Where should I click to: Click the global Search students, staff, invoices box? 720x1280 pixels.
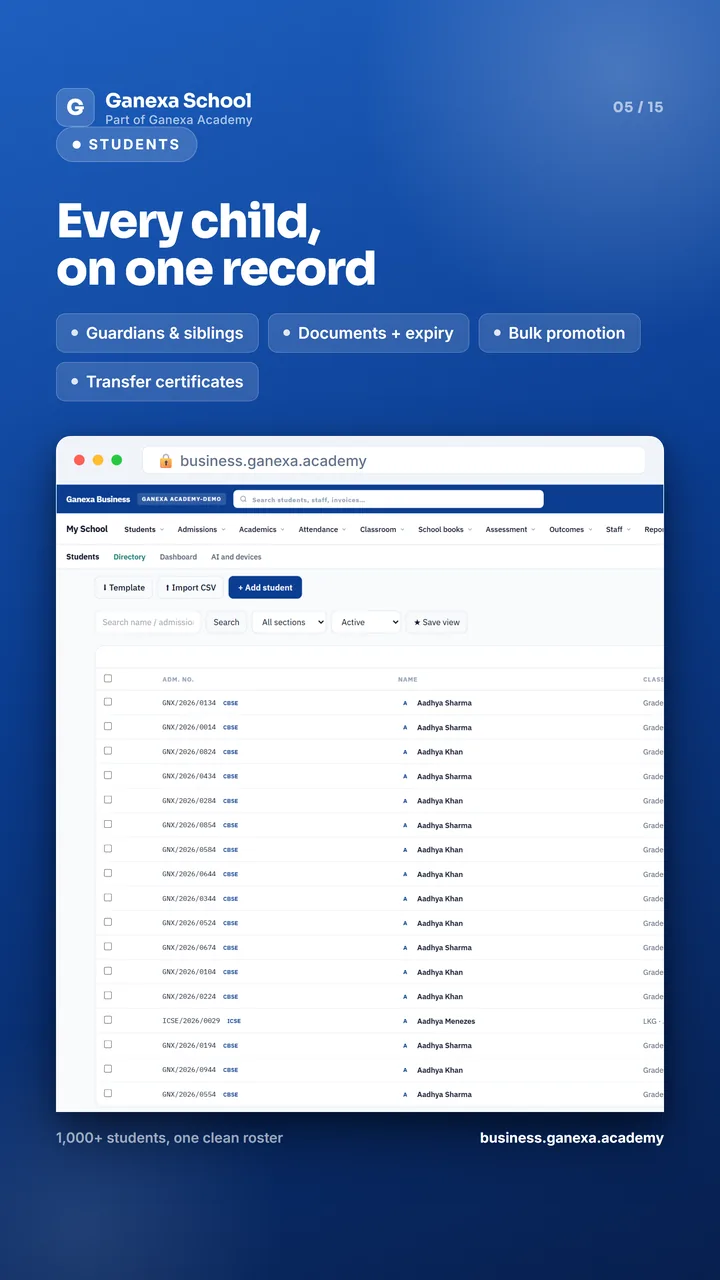click(x=388, y=499)
